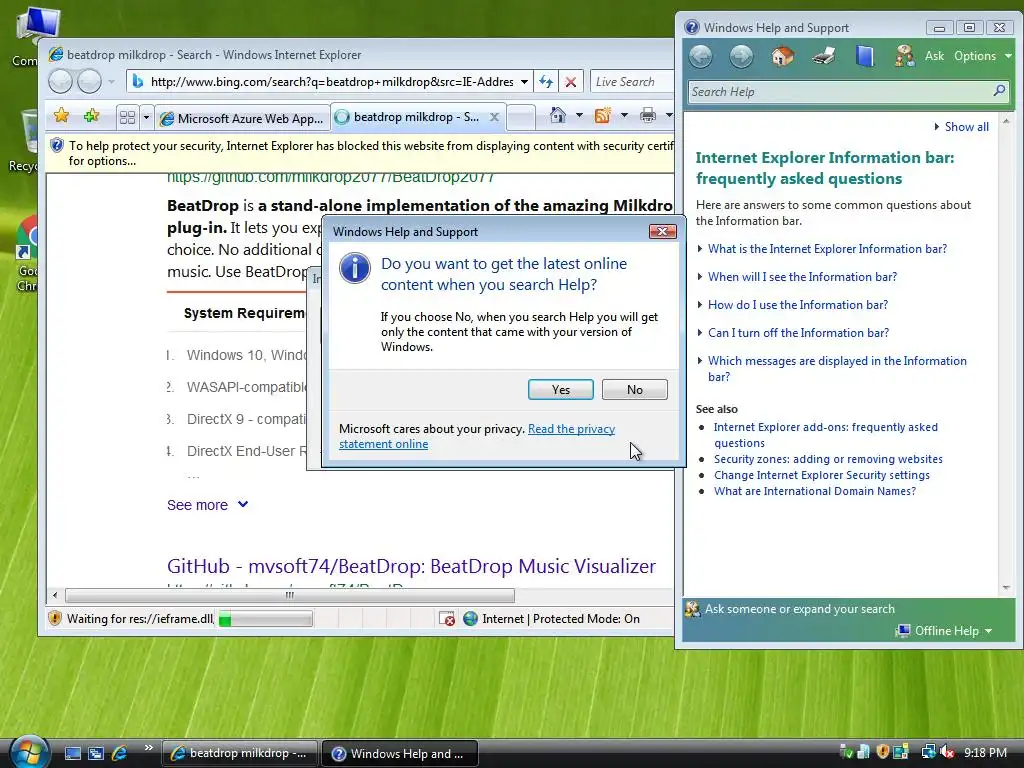Open the Windows Start orb
The height and width of the screenshot is (768, 1024).
click(28, 752)
